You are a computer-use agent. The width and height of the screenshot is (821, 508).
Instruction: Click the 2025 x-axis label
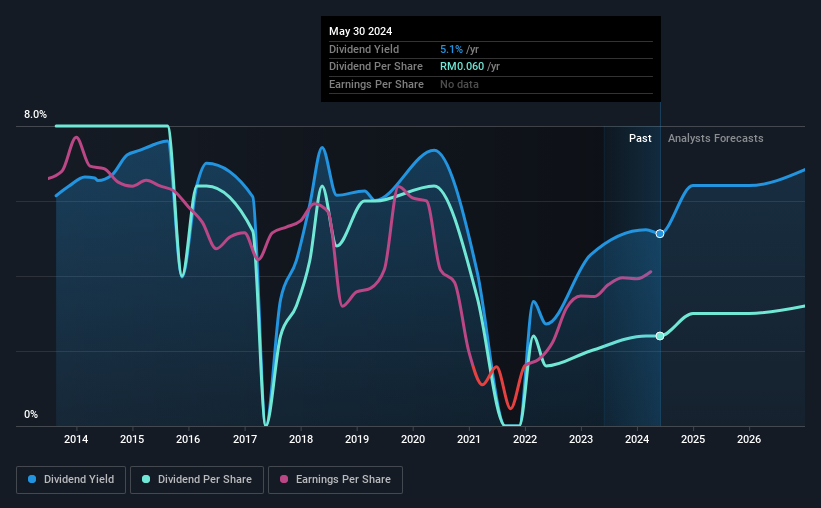click(693, 439)
